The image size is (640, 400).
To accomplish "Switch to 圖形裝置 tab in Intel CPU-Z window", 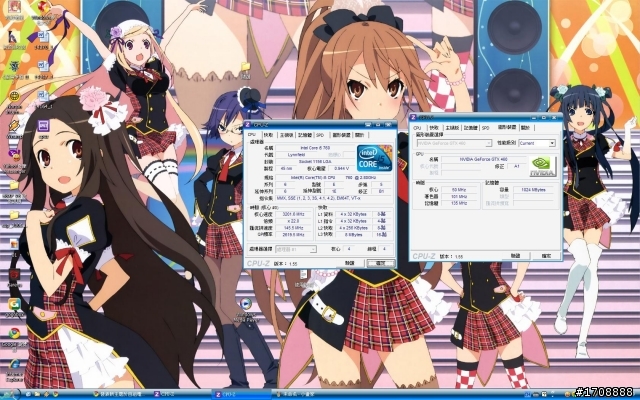I will click(341, 135).
